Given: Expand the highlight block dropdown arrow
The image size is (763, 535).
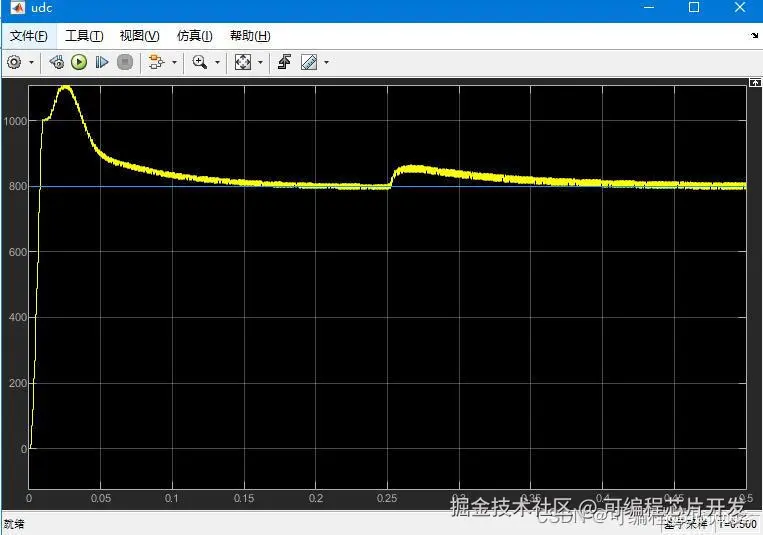Looking at the screenshot, I should coord(174,62).
